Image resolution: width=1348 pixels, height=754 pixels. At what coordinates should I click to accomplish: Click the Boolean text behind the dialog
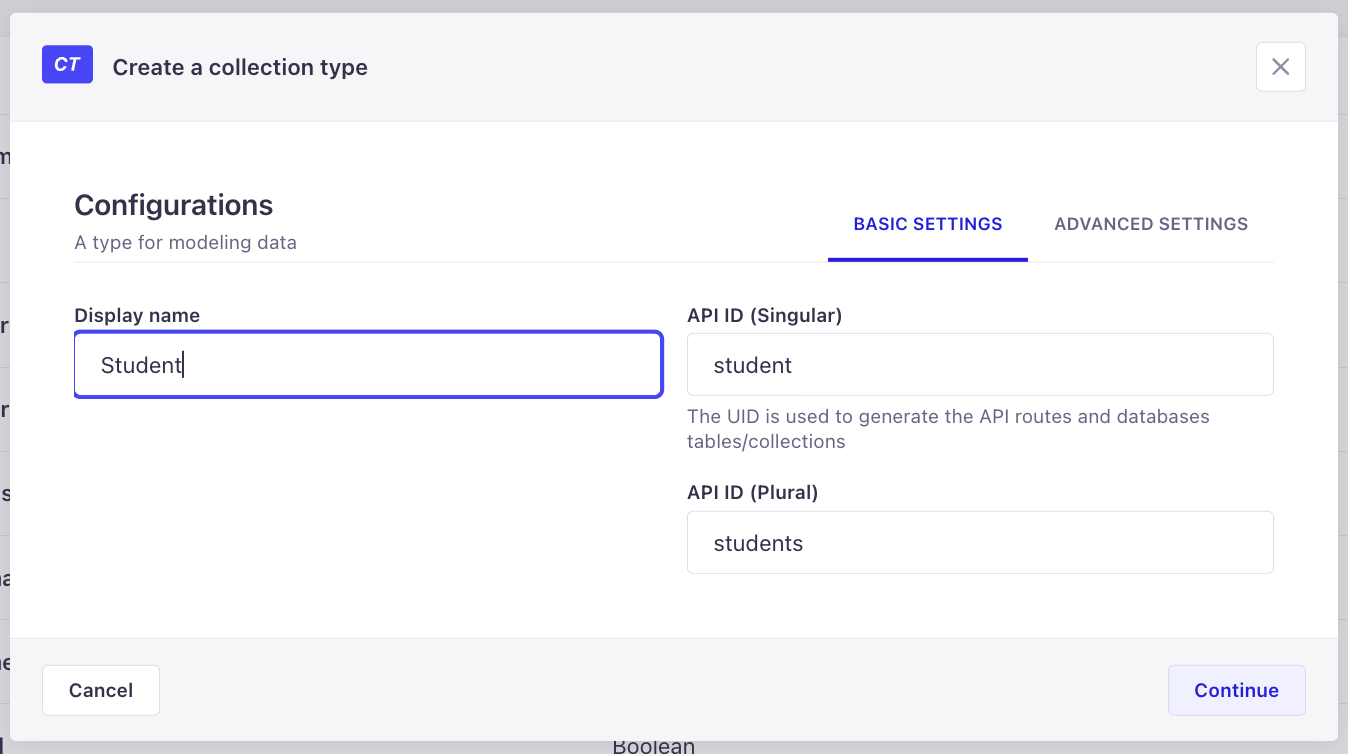point(652,747)
